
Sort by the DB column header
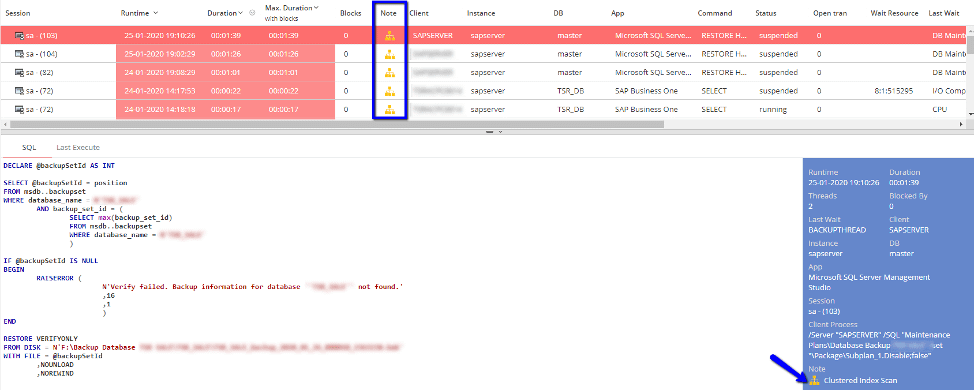point(558,13)
